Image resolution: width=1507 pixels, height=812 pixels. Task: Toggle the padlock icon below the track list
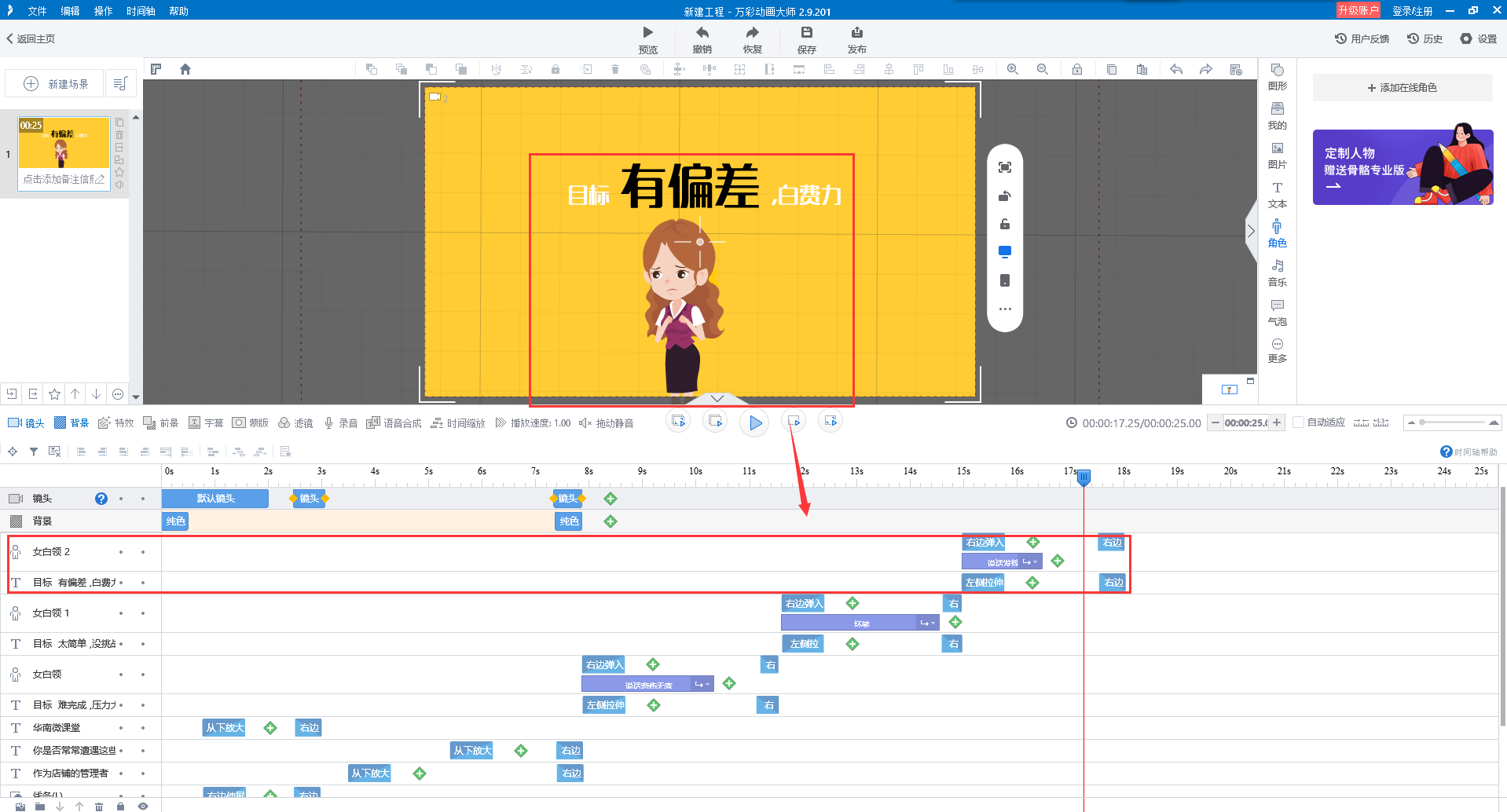[x=120, y=807]
